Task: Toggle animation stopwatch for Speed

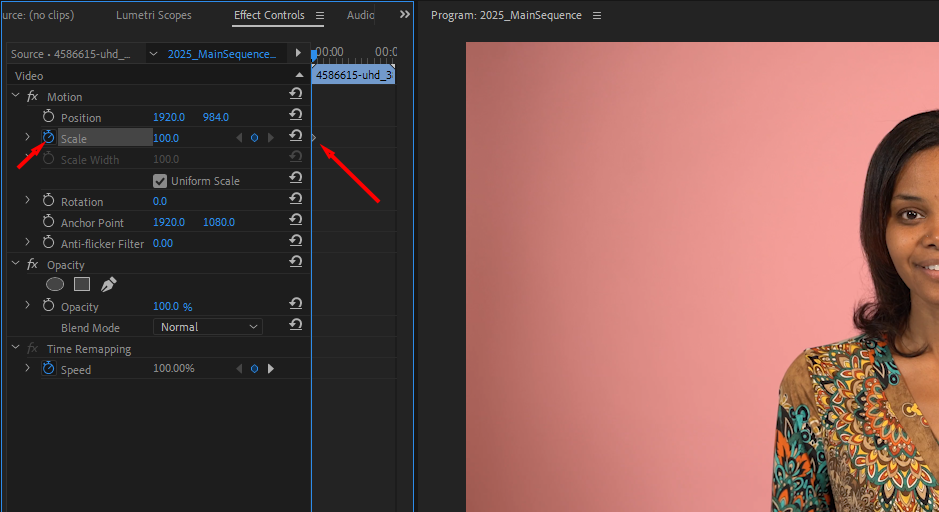Action: click(49, 368)
